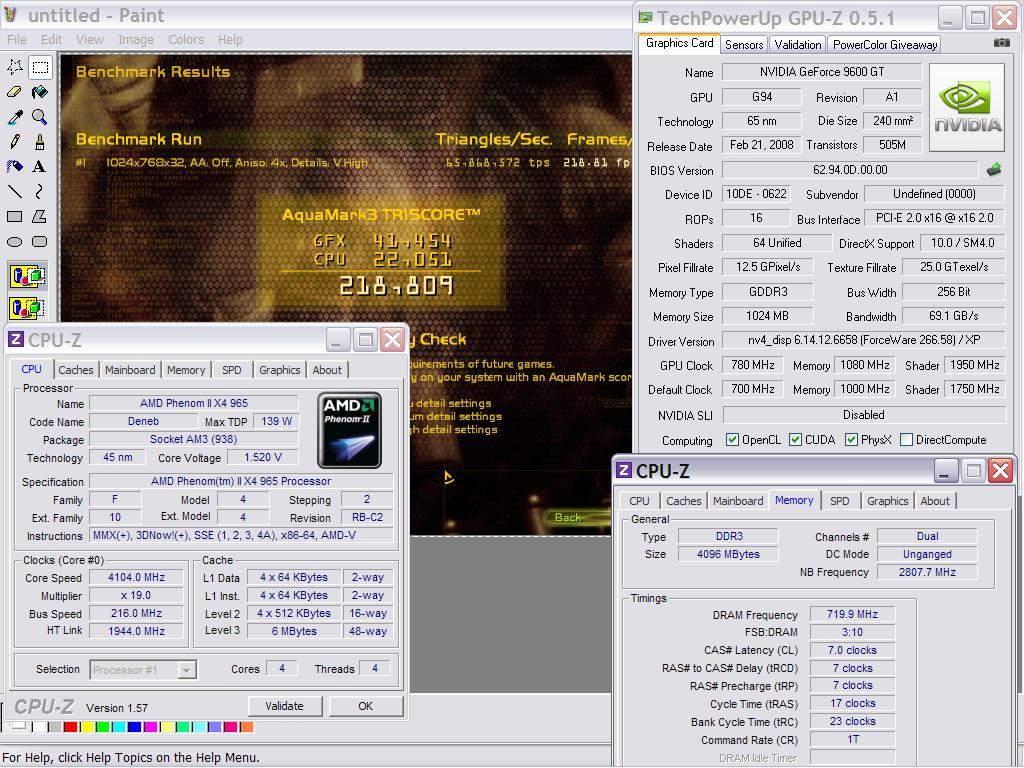This screenshot has width=1024, height=768.
Task: Select the Magnifier tool in Paint
Action: point(40,117)
